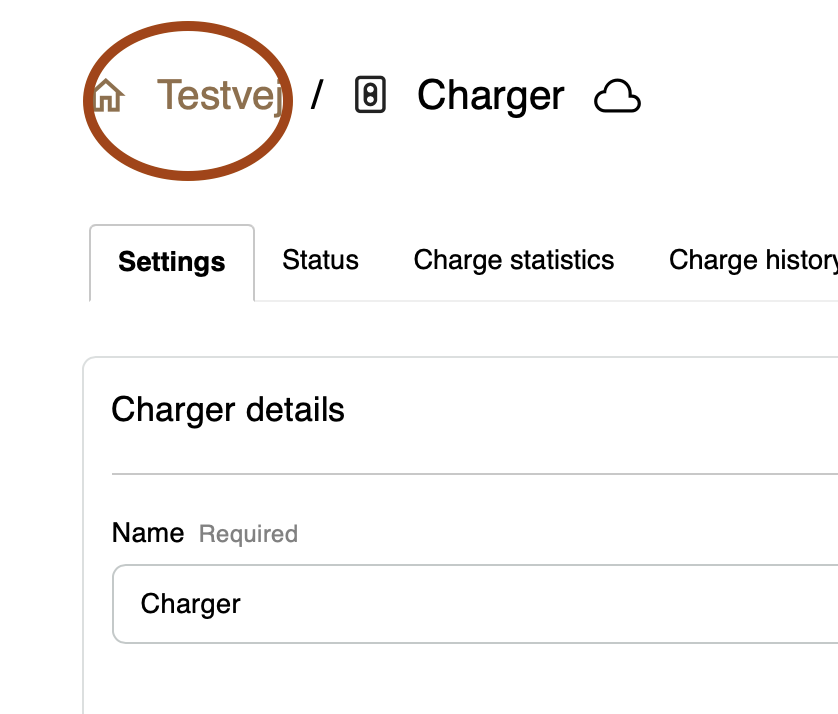Select the Settings tab
838x714 pixels.
click(x=172, y=262)
